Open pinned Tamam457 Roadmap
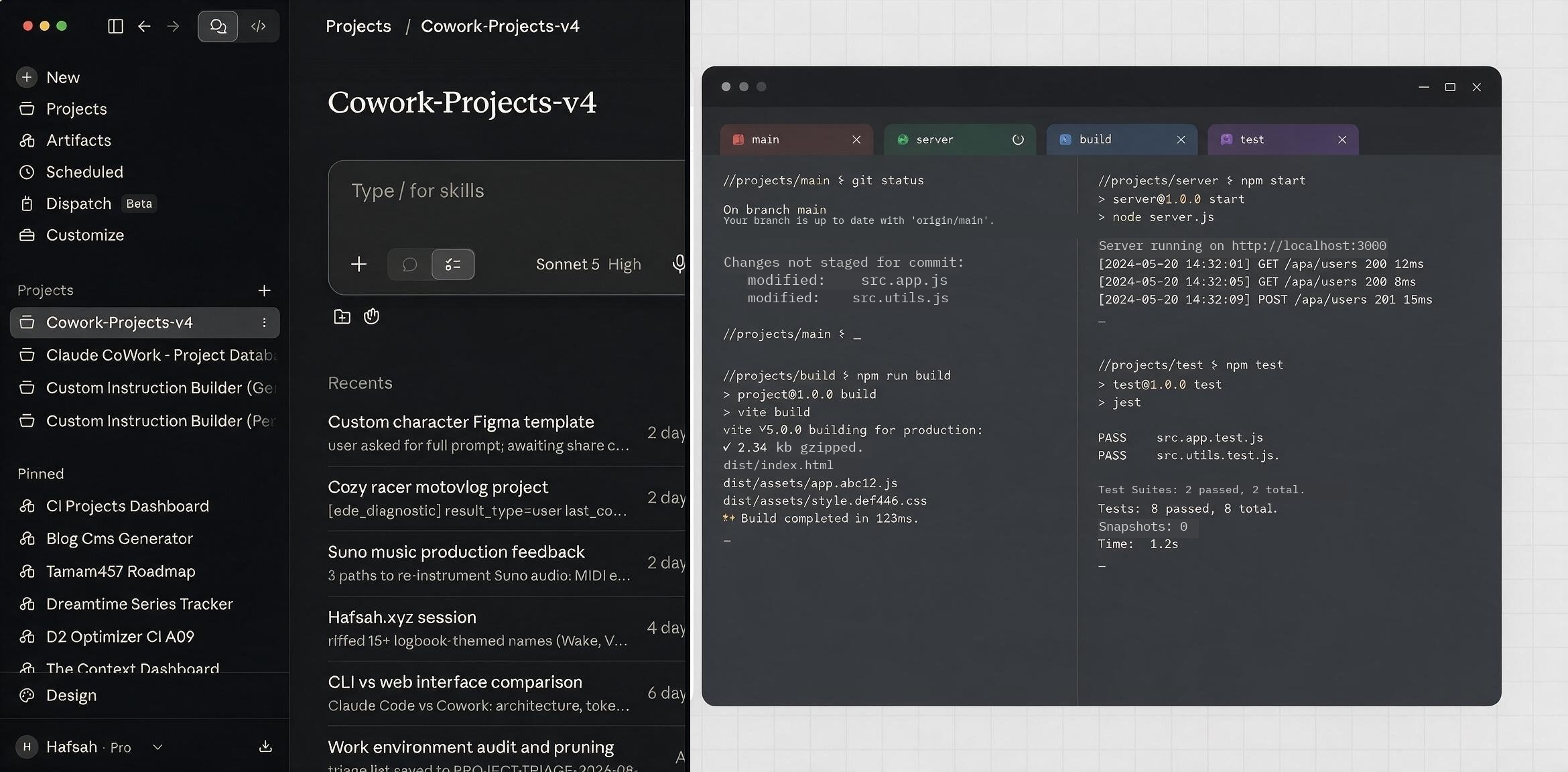 tap(107, 572)
